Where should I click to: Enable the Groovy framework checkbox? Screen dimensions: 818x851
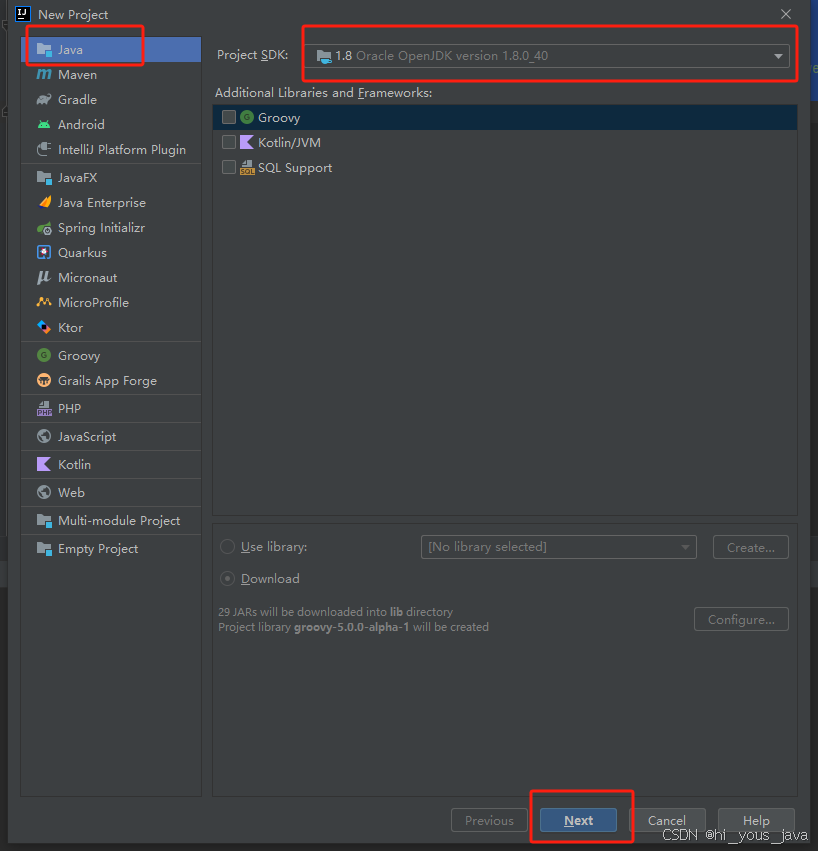coord(229,117)
